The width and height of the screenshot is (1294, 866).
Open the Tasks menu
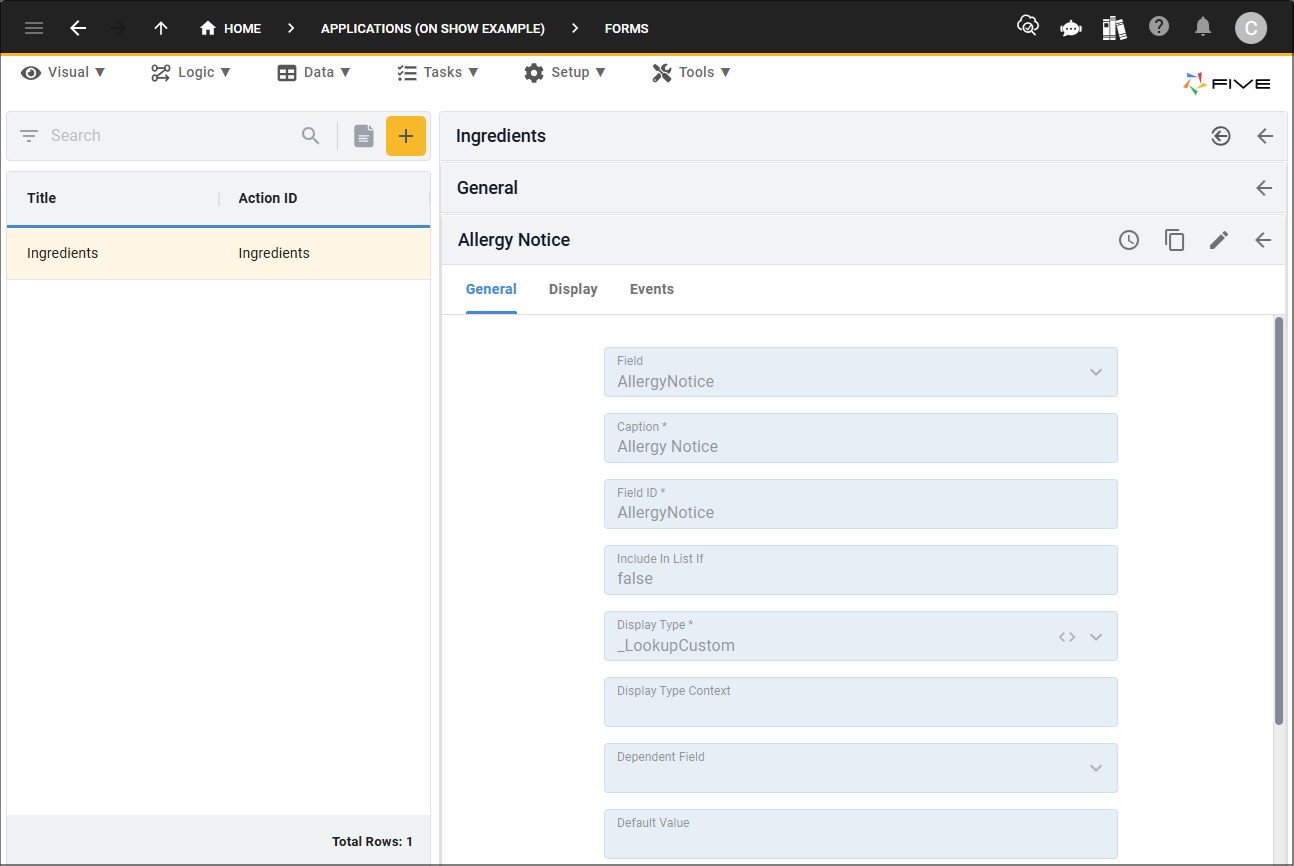[438, 72]
